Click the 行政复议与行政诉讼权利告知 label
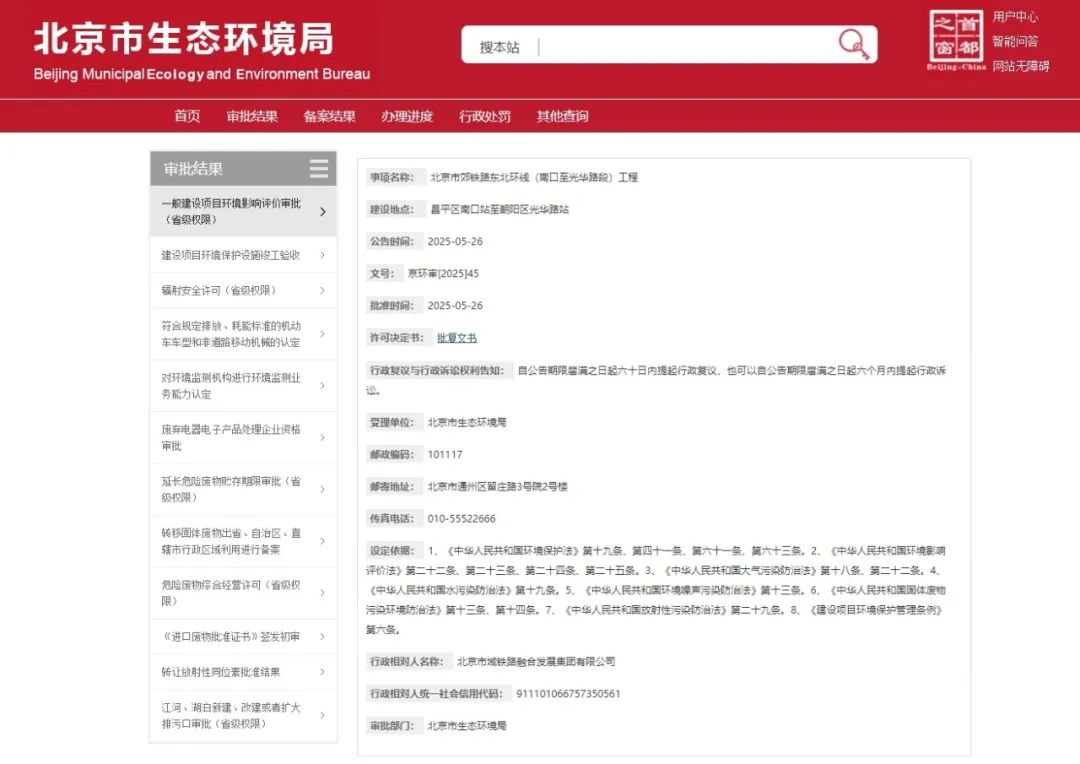Screen dimensions: 1080x764 tap(437, 371)
